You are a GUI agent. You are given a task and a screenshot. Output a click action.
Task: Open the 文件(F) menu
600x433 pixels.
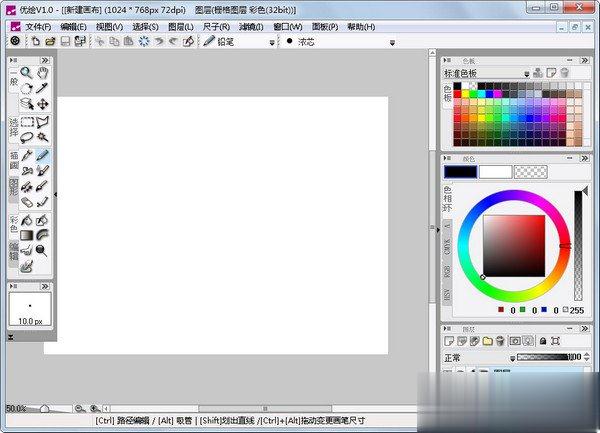(x=39, y=26)
